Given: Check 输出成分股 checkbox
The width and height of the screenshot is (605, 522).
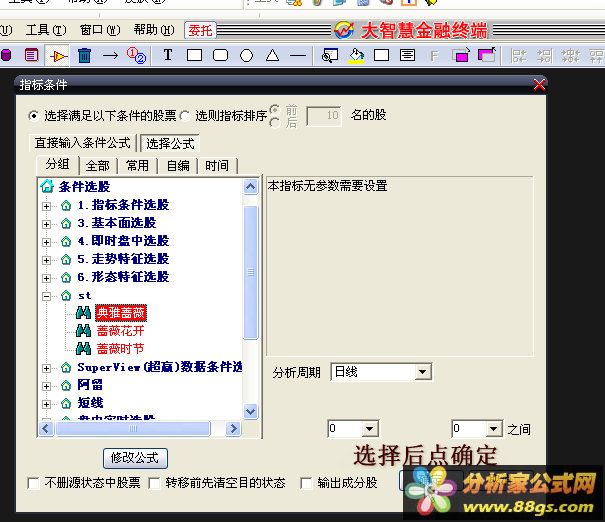Looking at the screenshot, I should pos(306,483).
